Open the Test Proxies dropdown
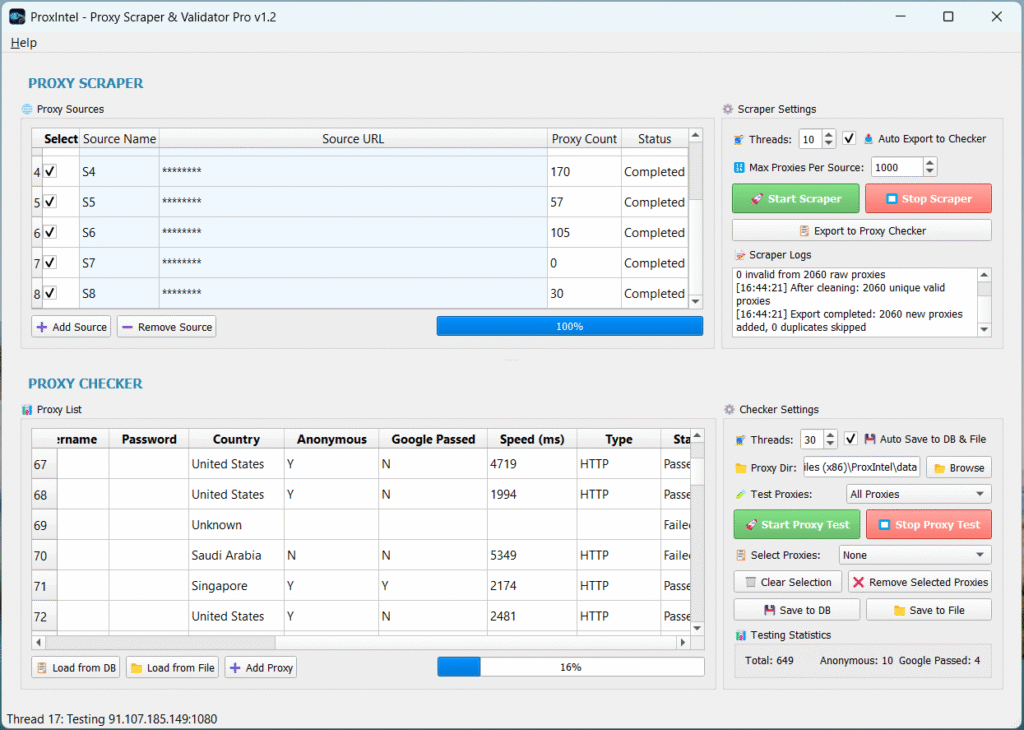Image resolution: width=1024 pixels, height=730 pixels. (918, 493)
